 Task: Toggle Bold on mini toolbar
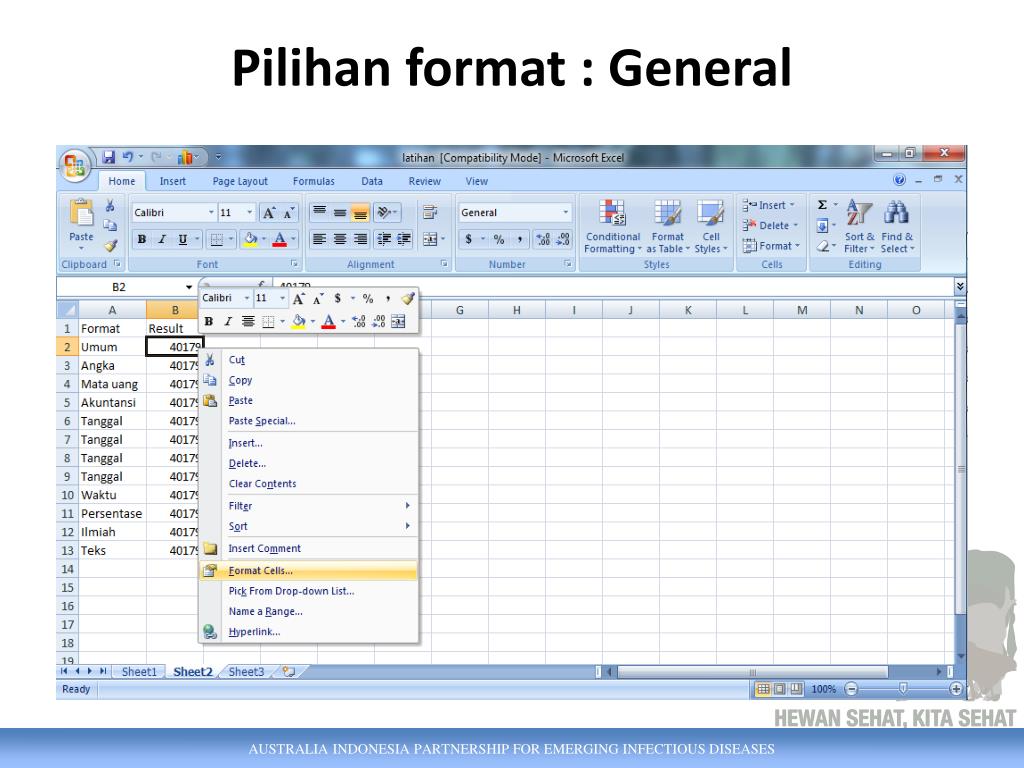pyautogui.click(x=209, y=321)
